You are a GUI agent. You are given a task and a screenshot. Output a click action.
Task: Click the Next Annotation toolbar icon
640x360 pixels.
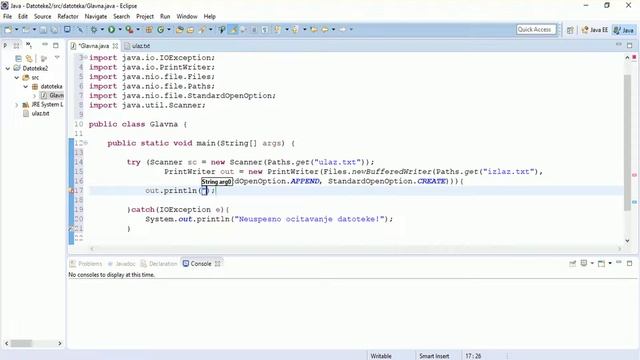pos(278,29)
